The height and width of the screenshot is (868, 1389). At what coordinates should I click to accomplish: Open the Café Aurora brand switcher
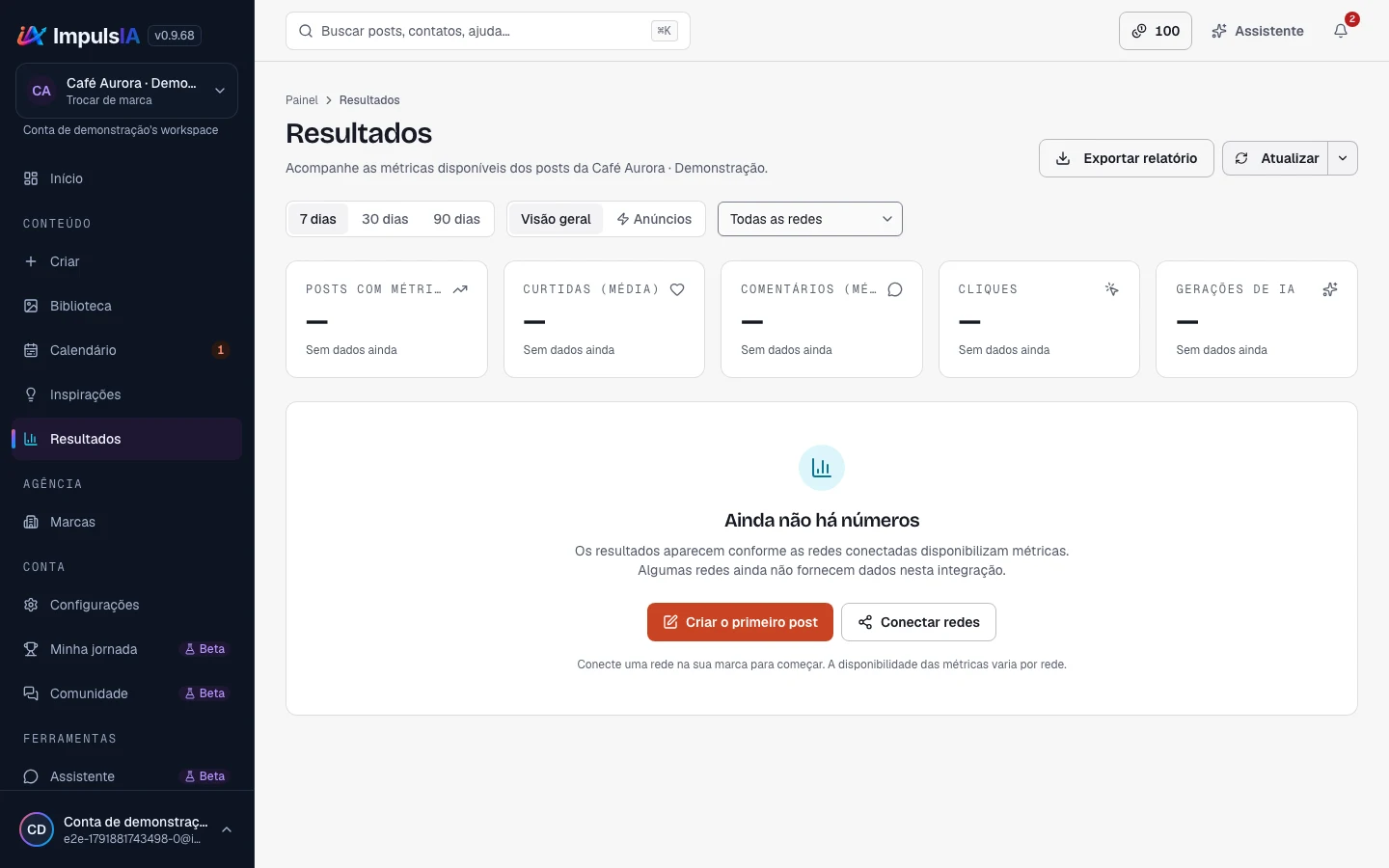[126, 91]
